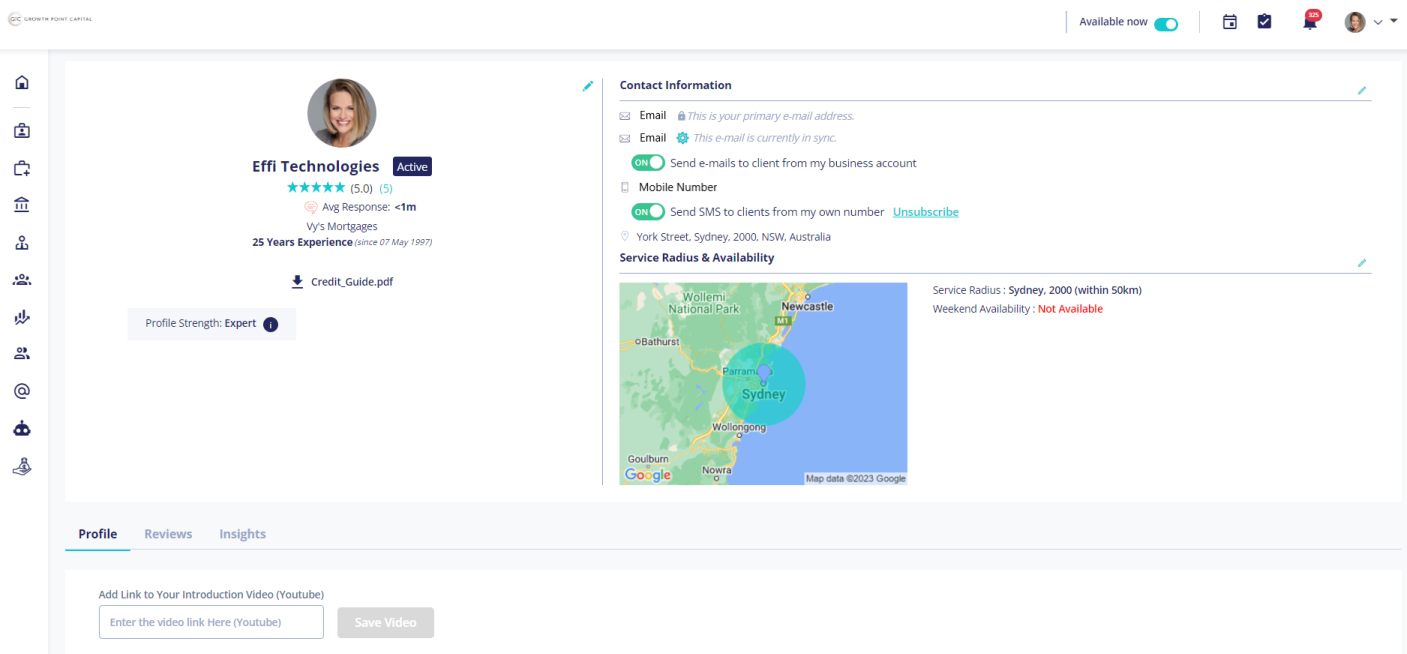1407x654 pixels.
Task: Click the Vy's Mortgages text
Action: 342,226
